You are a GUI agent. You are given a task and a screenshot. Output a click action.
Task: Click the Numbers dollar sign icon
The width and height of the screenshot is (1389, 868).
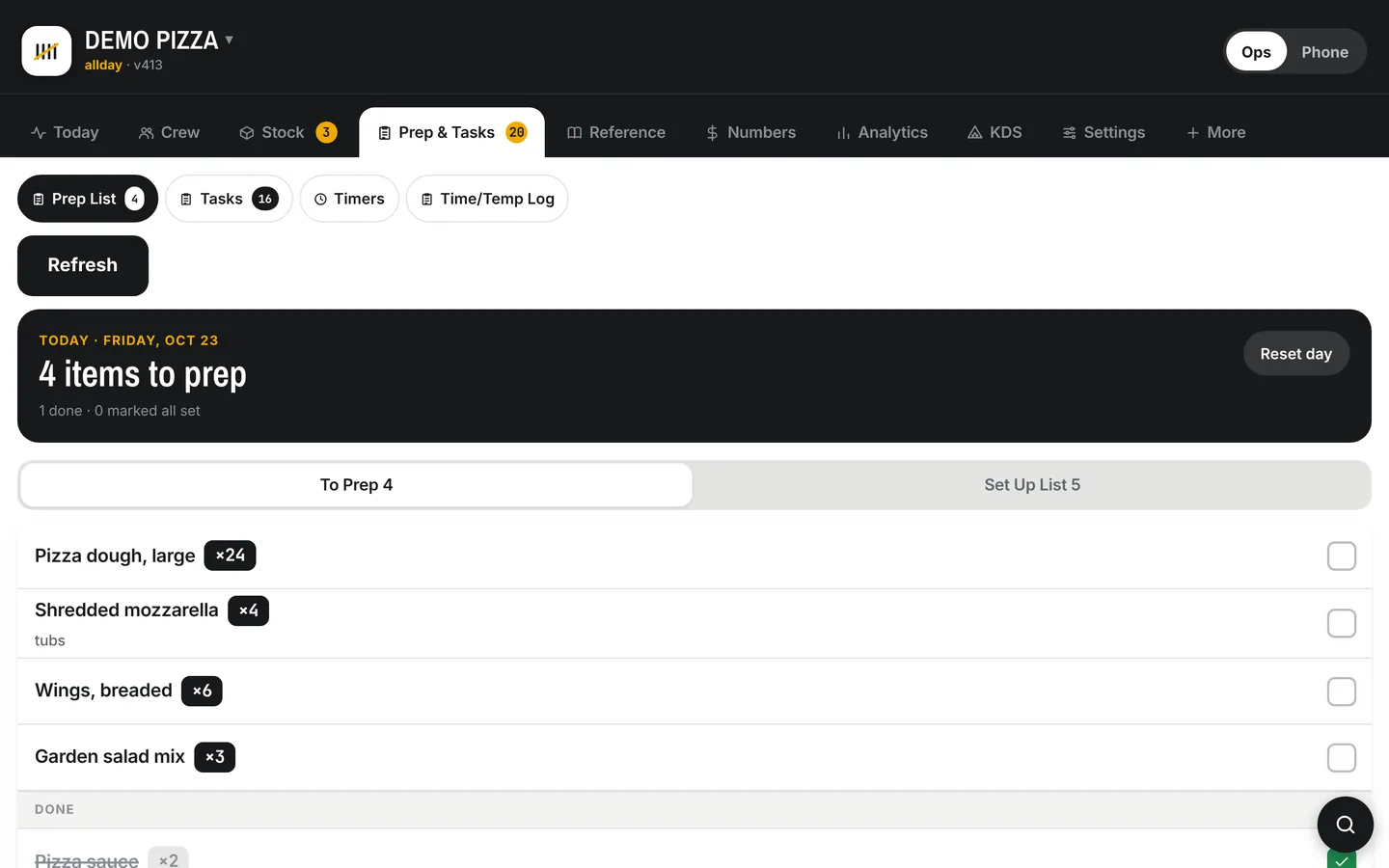coord(713,133)
